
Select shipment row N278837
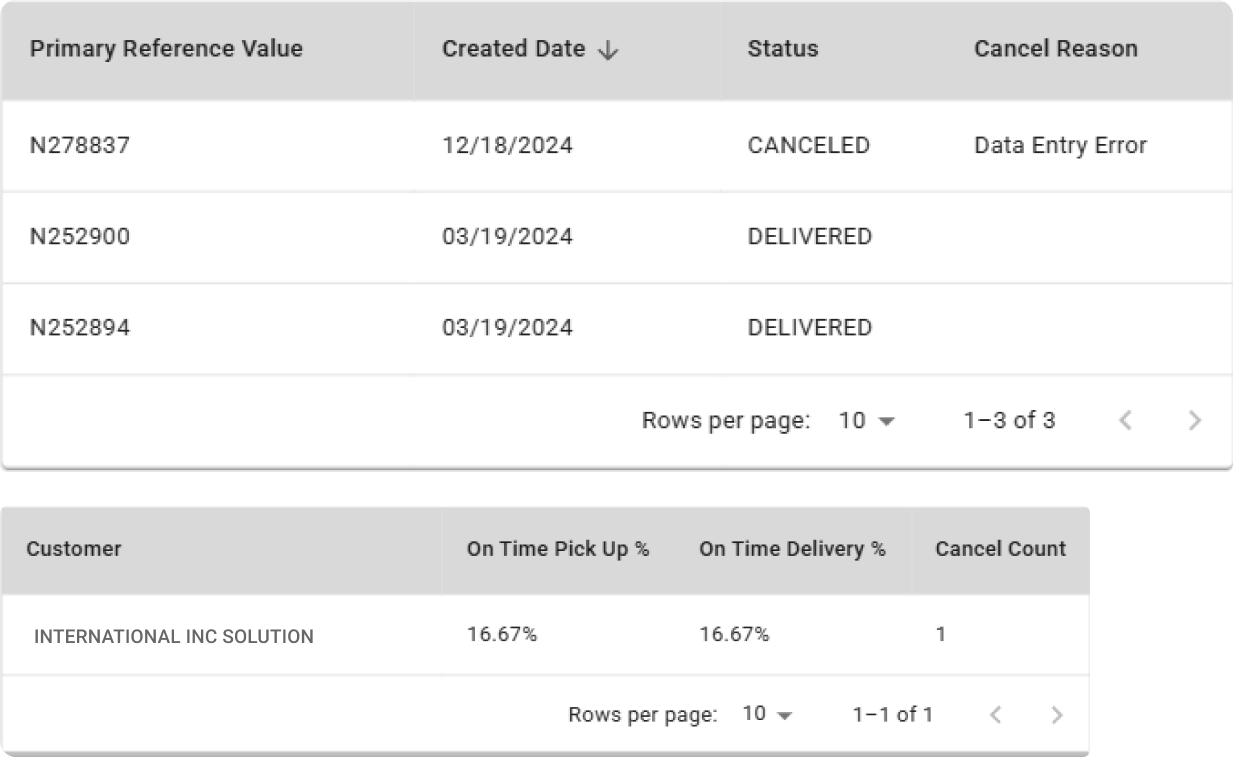tap(80, 145)
